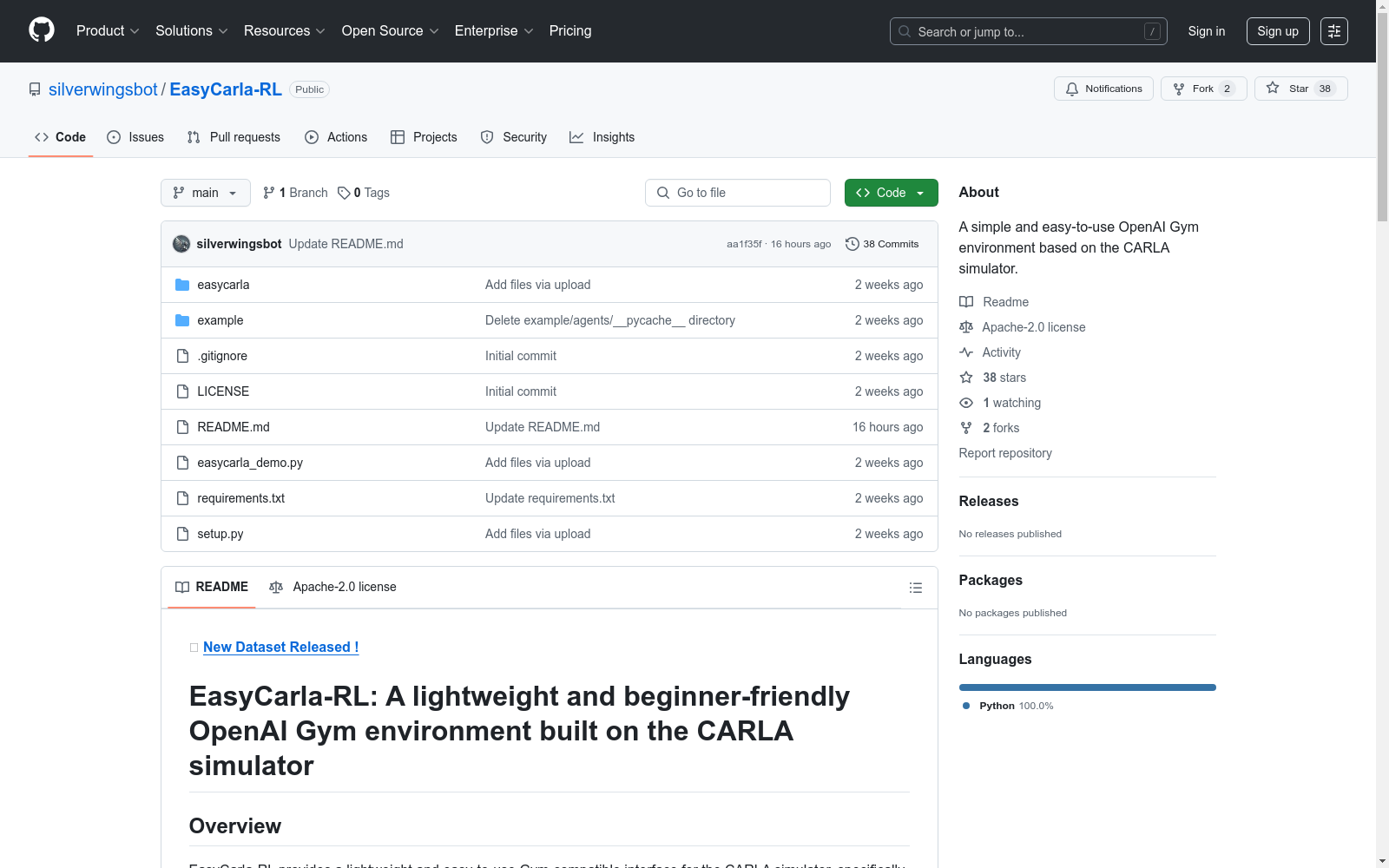View the 38 Commits history
Image resolution: width=1389 pixels, height=868 pixels.
[882, 244]
